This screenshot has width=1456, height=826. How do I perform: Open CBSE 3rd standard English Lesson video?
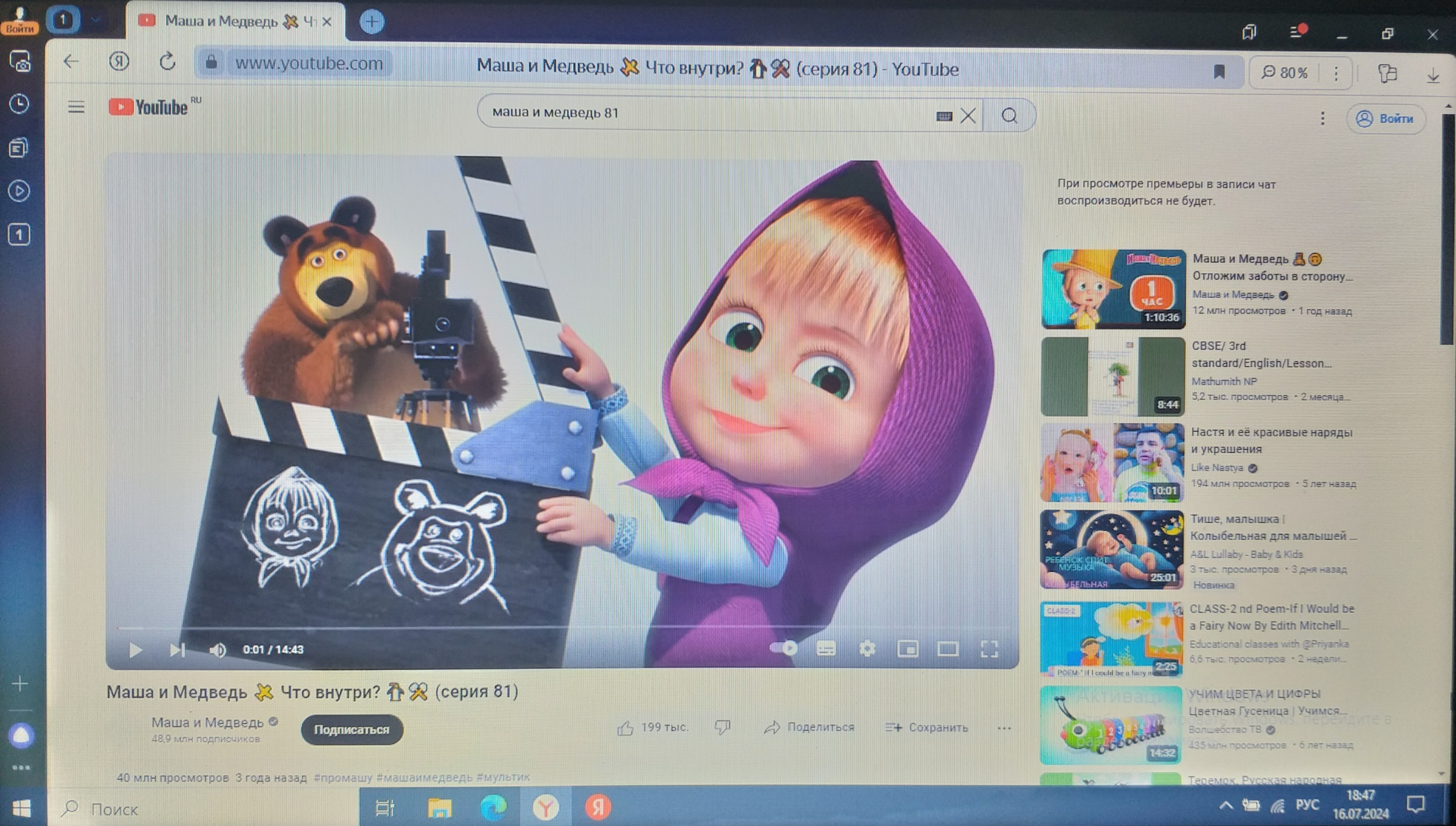(1113, 376)
